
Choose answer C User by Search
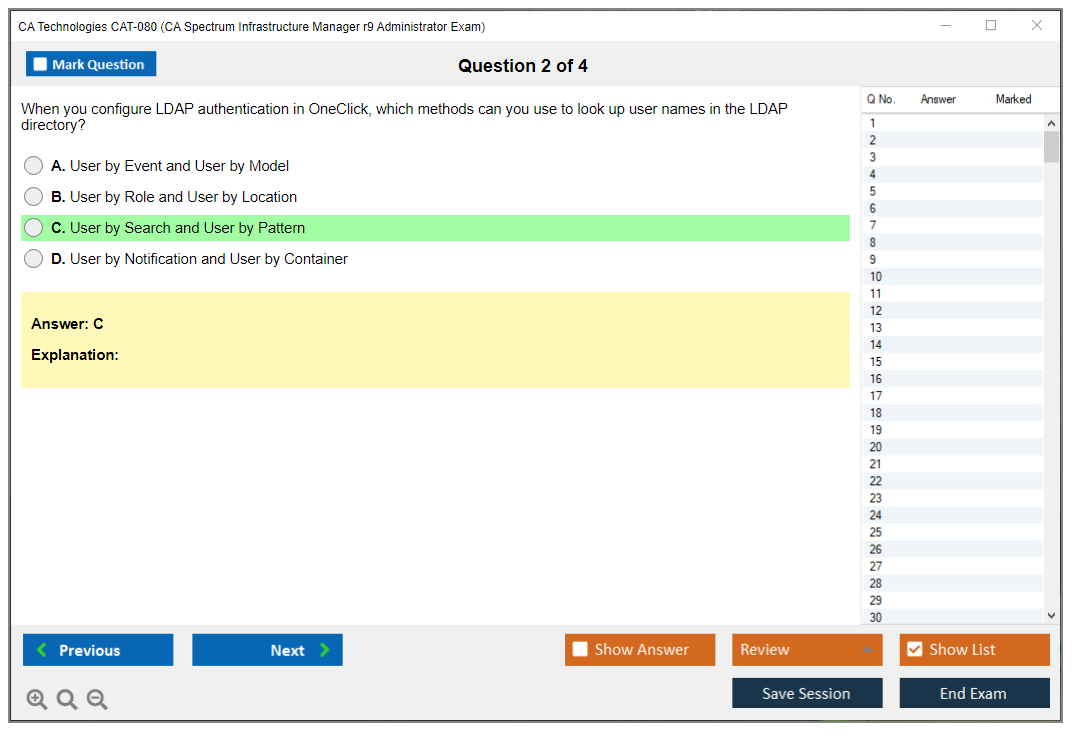tap(34, 228)
